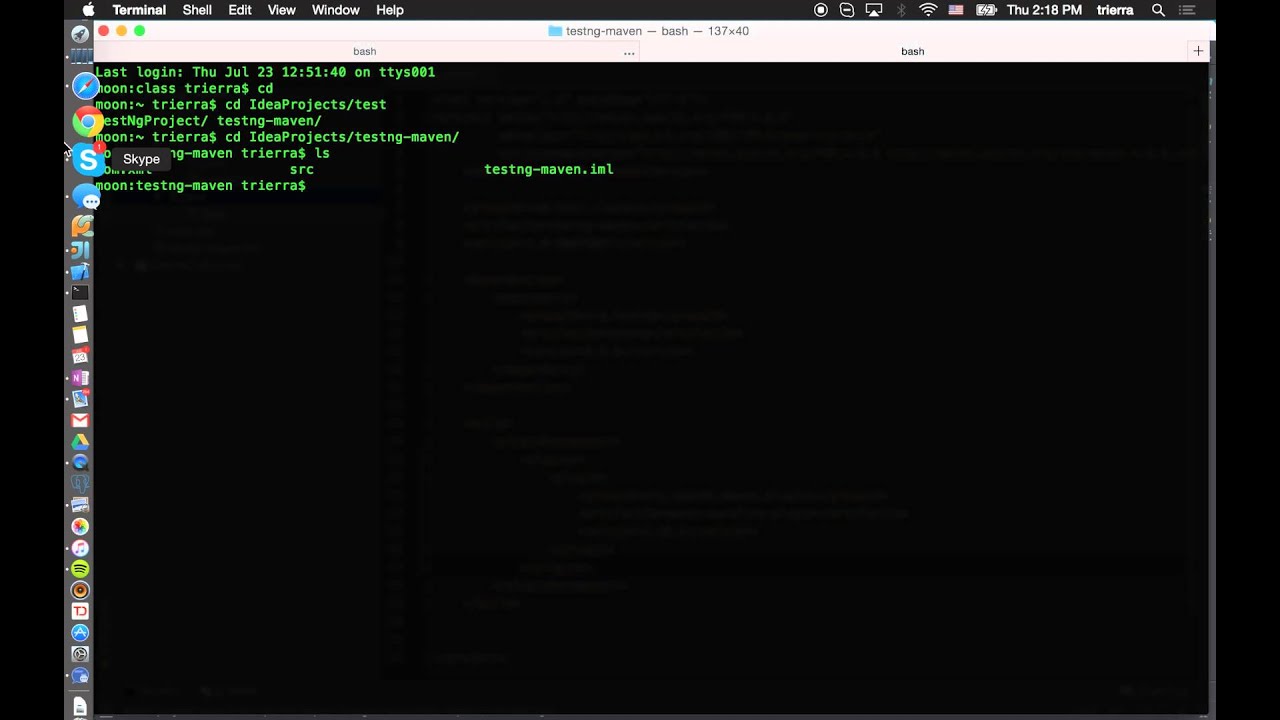
Task: Open Xcode from the dock
Action: coord(80,271)
